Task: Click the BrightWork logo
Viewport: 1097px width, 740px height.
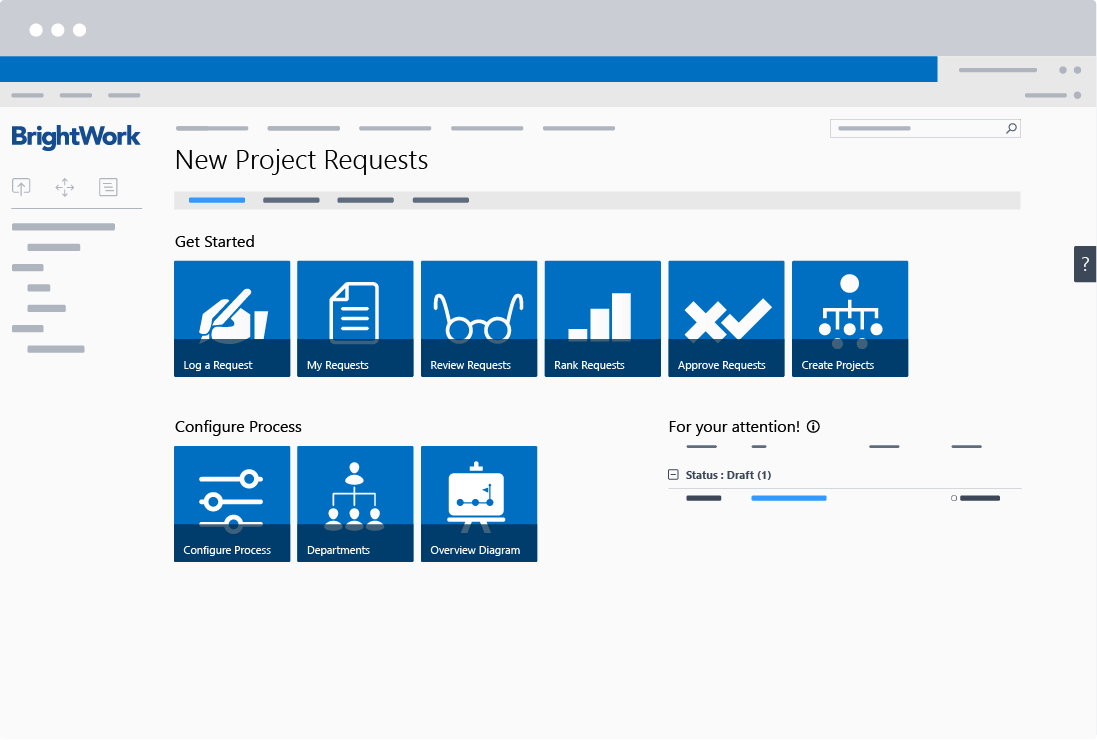Action: pyautogui.click(x=76, y=137)
